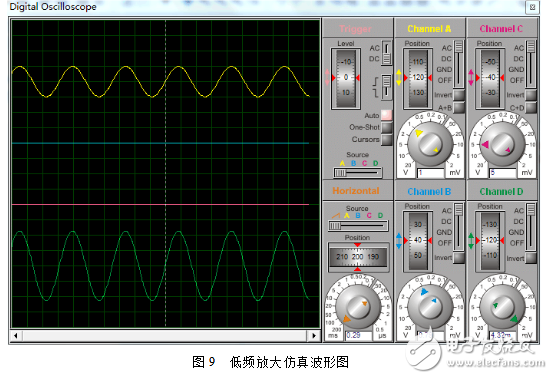Click Channel A yellow position arrow icon
Screen dimensions: 553x379
399,77
